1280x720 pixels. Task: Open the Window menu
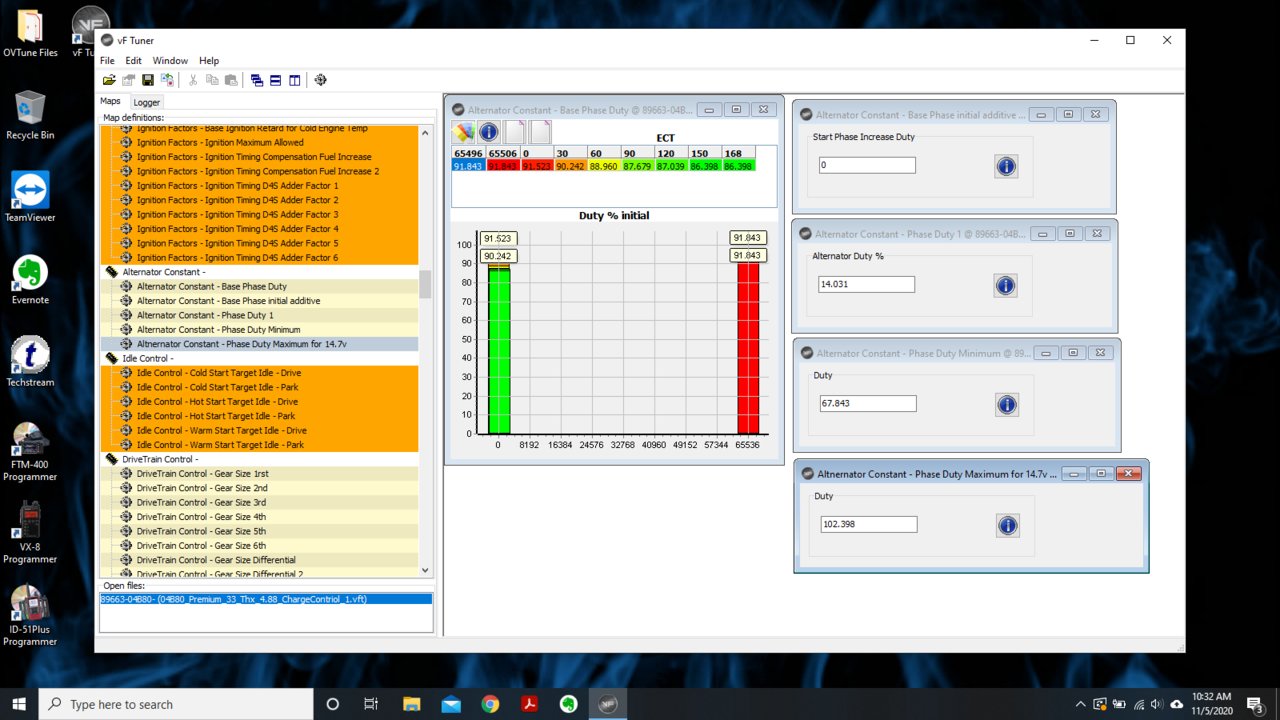(170, 61)
